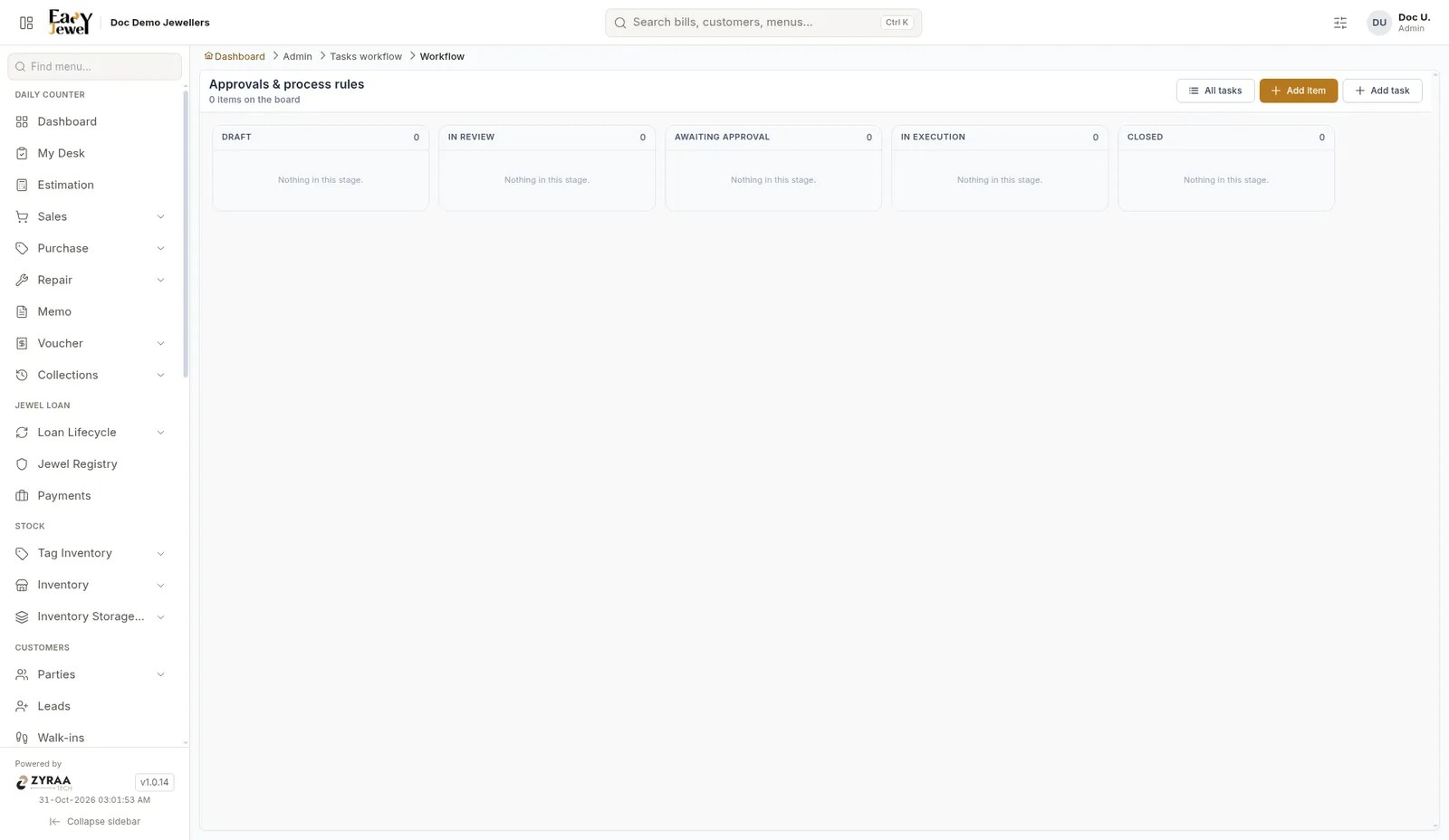The image size is (1449, 840).
Task: Click the Parties people icon
Action: click(x=22, y=674)
